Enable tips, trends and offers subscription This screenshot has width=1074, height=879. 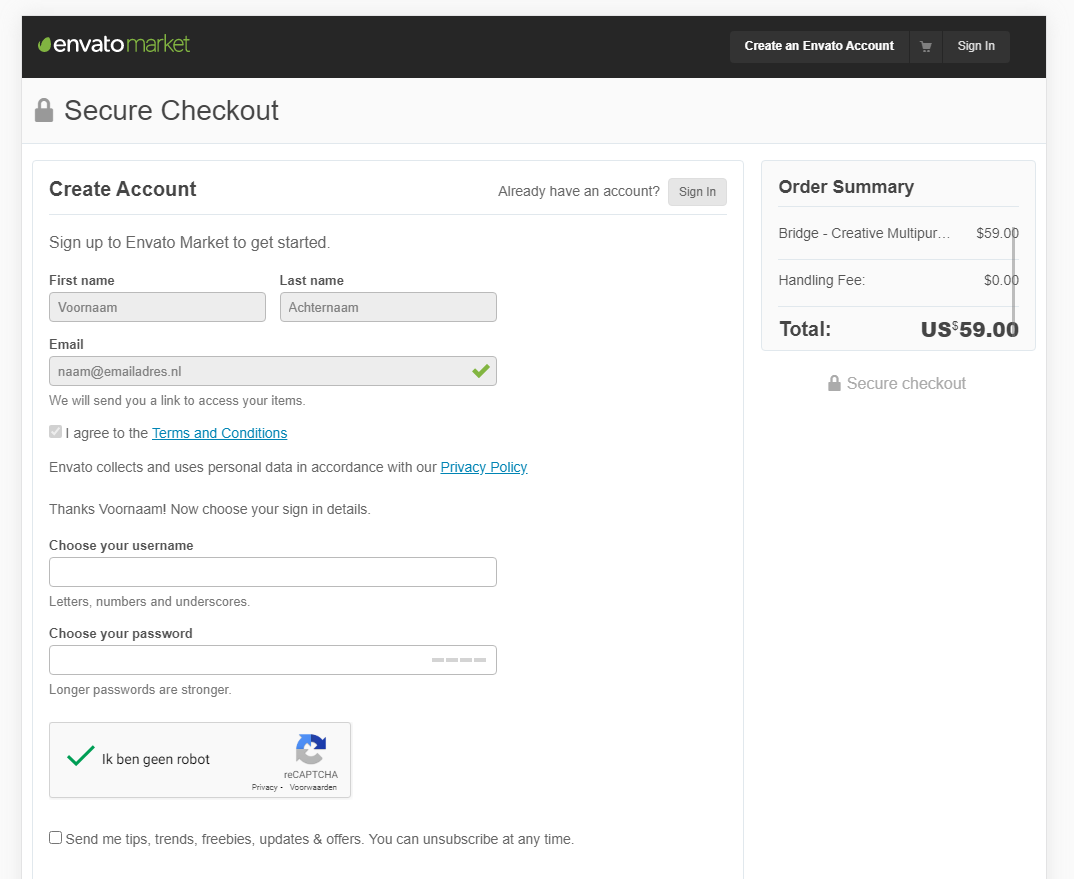tap(56, 838)
